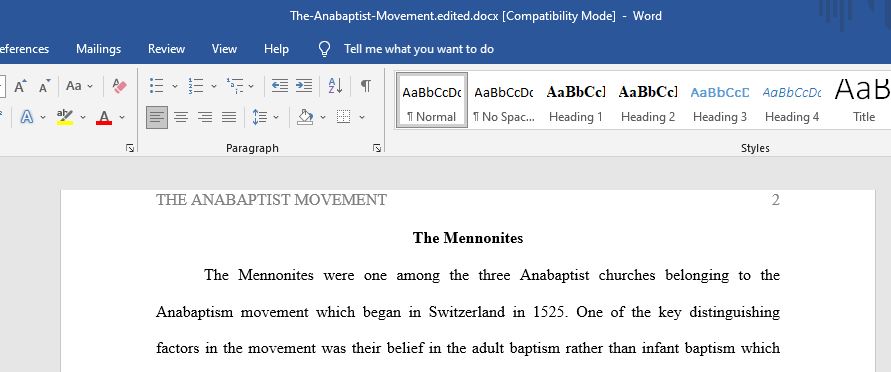Click the Decrease Indent icon

click(280, 86)
